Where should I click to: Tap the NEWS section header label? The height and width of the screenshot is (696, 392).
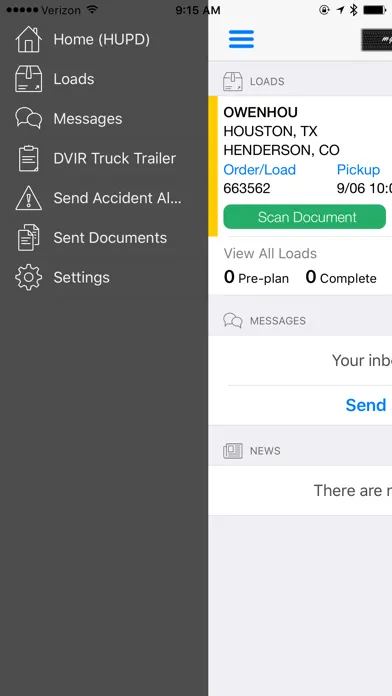(265, 451)
